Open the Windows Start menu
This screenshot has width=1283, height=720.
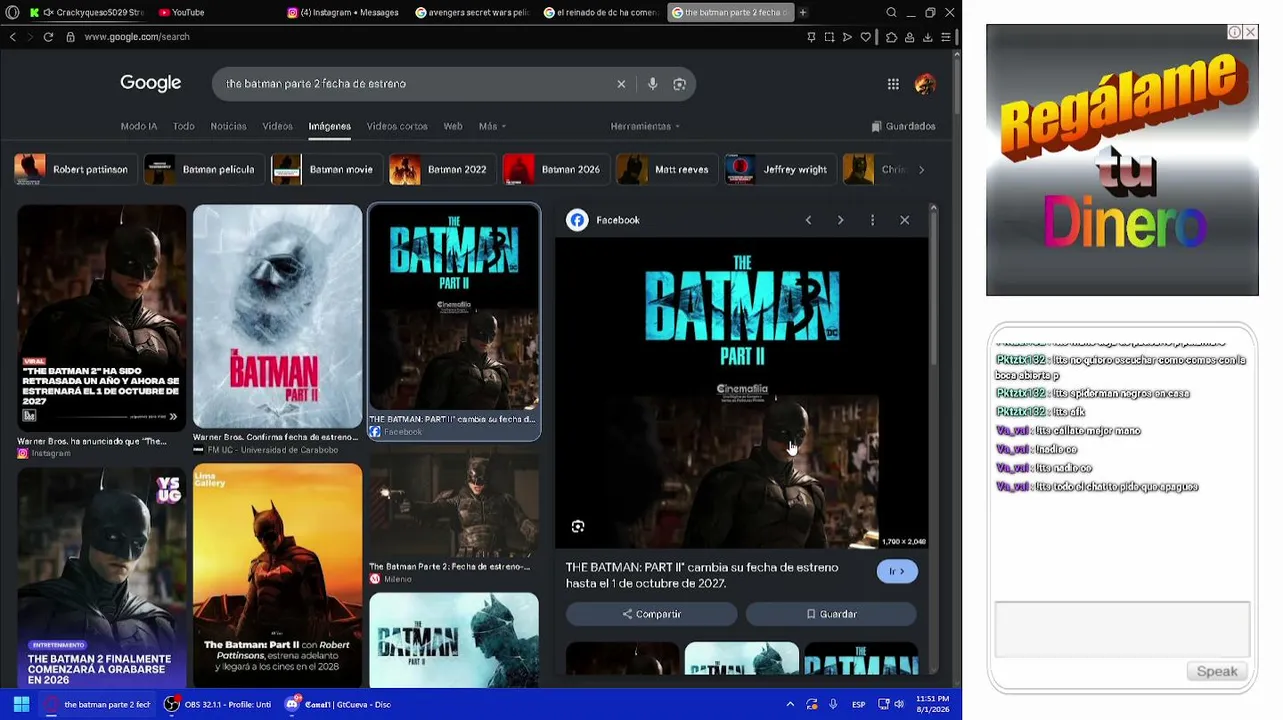21,704
